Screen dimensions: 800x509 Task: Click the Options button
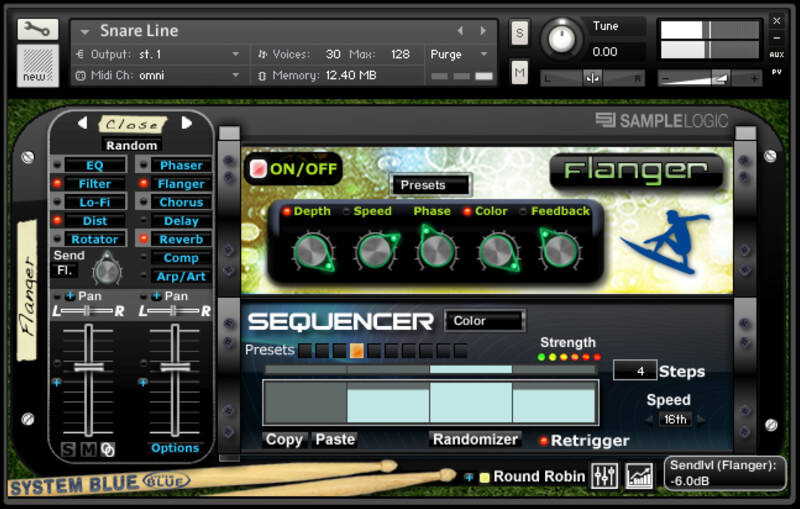174,448
